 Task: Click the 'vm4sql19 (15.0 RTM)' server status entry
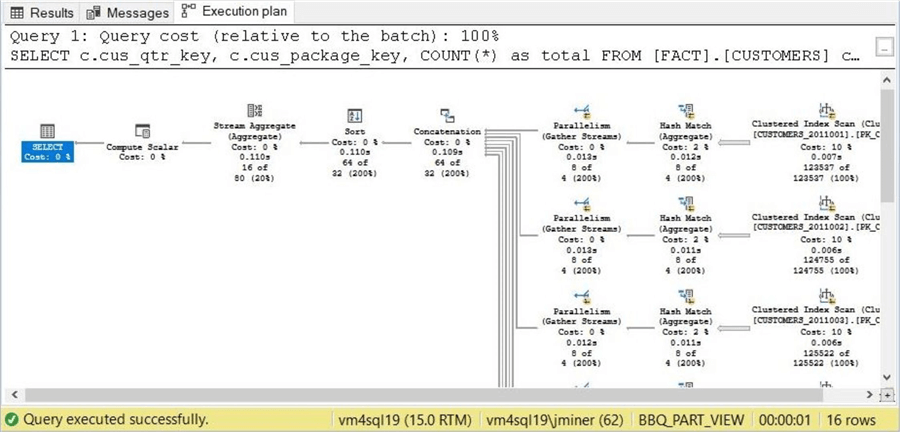[405, 419]
